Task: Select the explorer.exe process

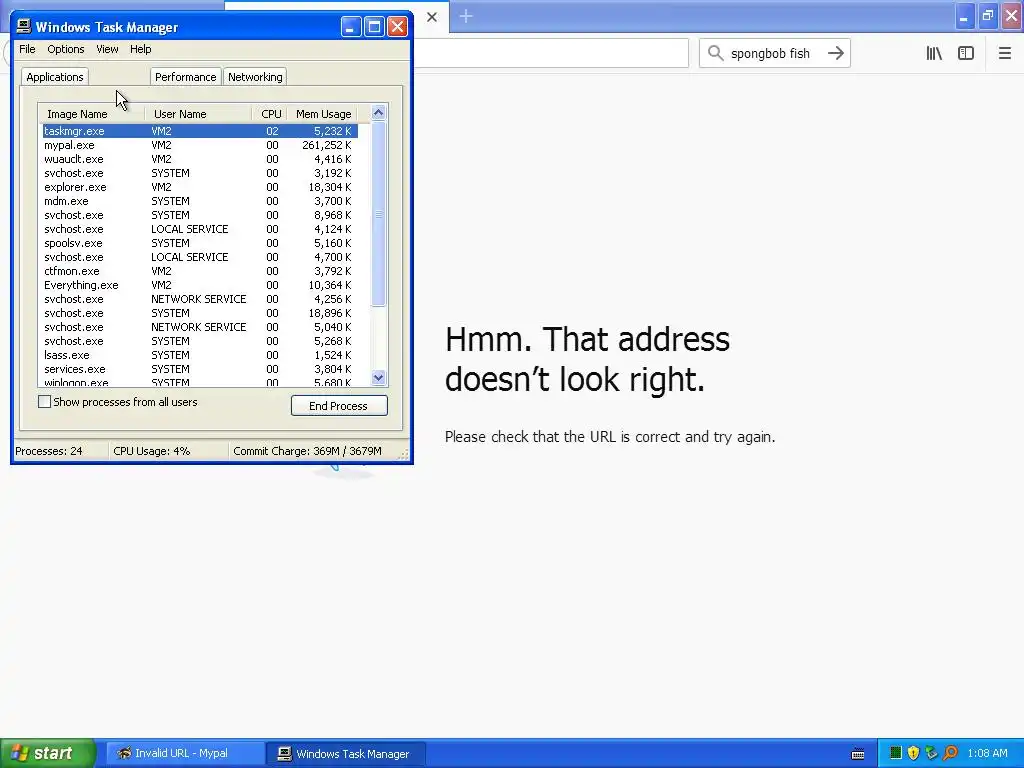Action: (200, 187)
